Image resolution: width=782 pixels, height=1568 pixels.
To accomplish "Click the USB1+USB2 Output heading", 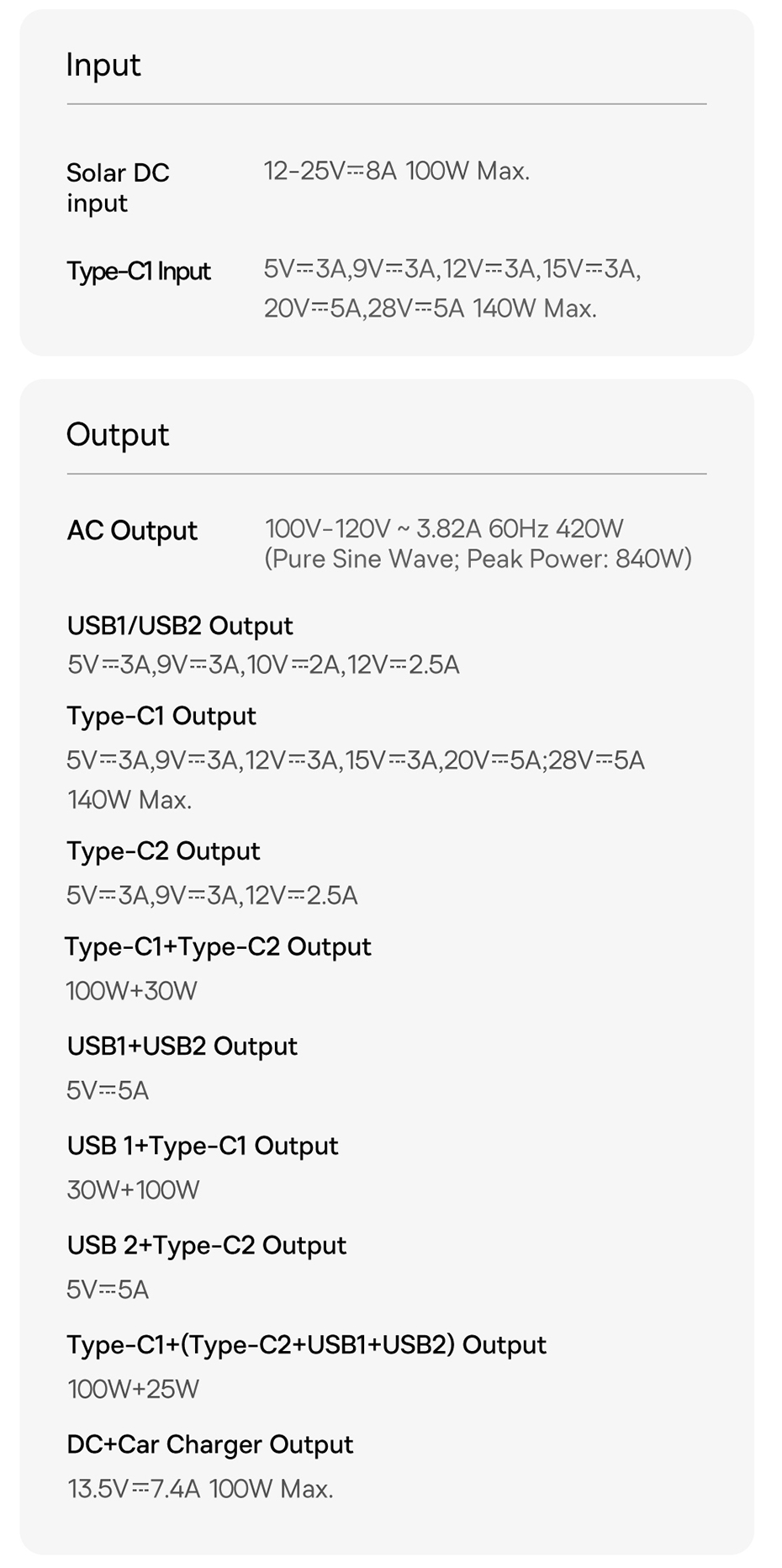I will pyautogui.click(x=182, y=1046).
